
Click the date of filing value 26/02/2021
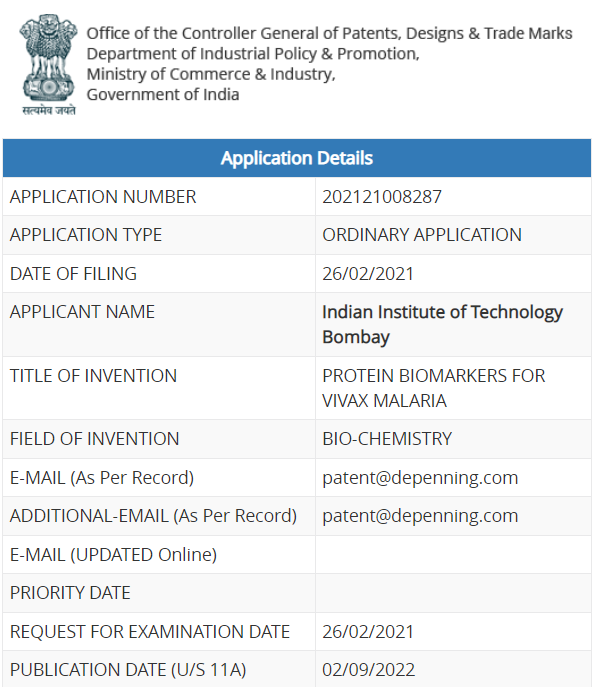pos(368,274)
